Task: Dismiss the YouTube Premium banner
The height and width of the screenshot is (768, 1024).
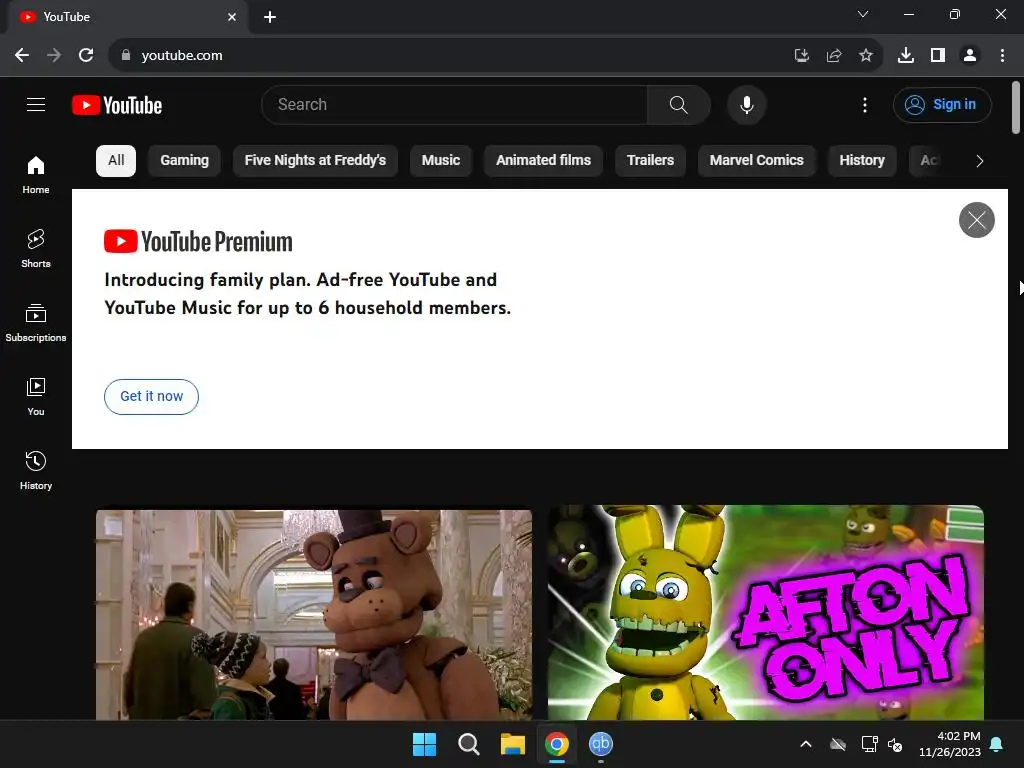Action: click(x=976, y=220)
